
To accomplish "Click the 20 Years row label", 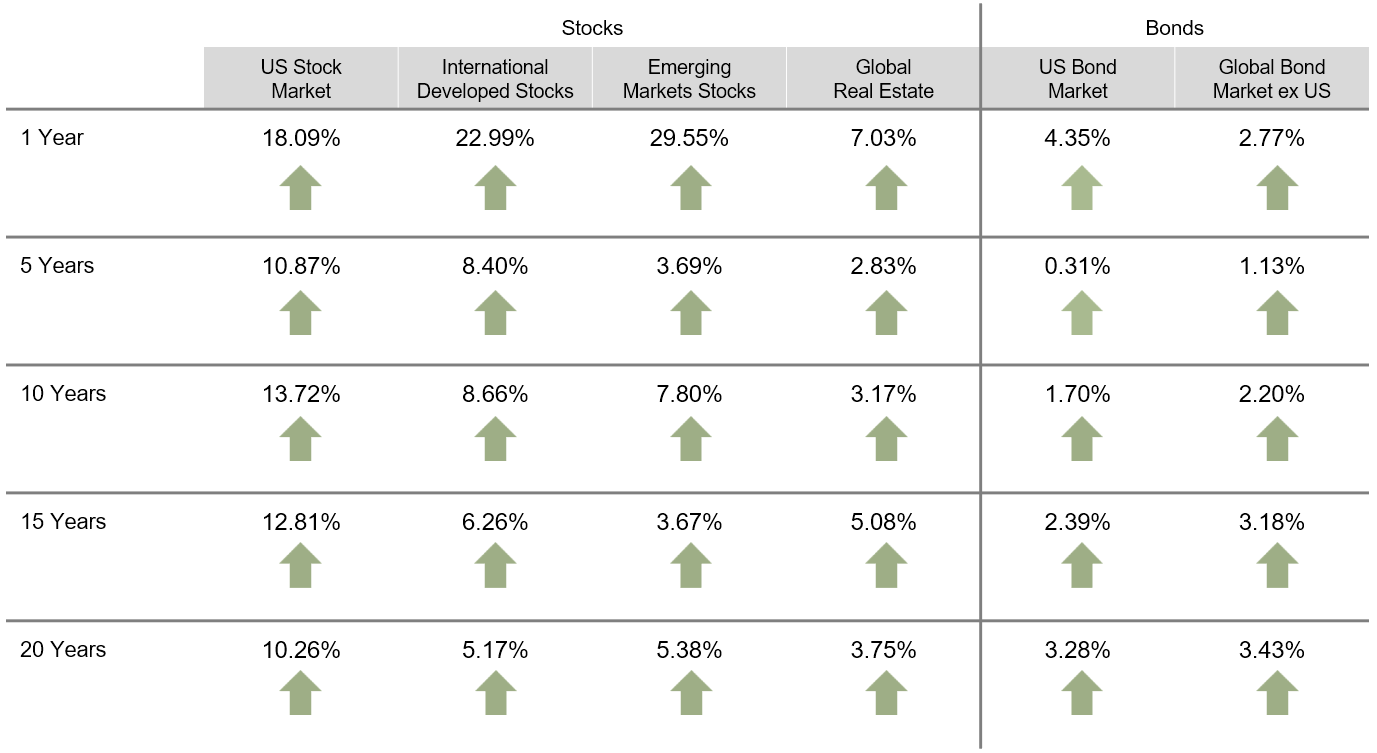I will (x=63, y=650).
